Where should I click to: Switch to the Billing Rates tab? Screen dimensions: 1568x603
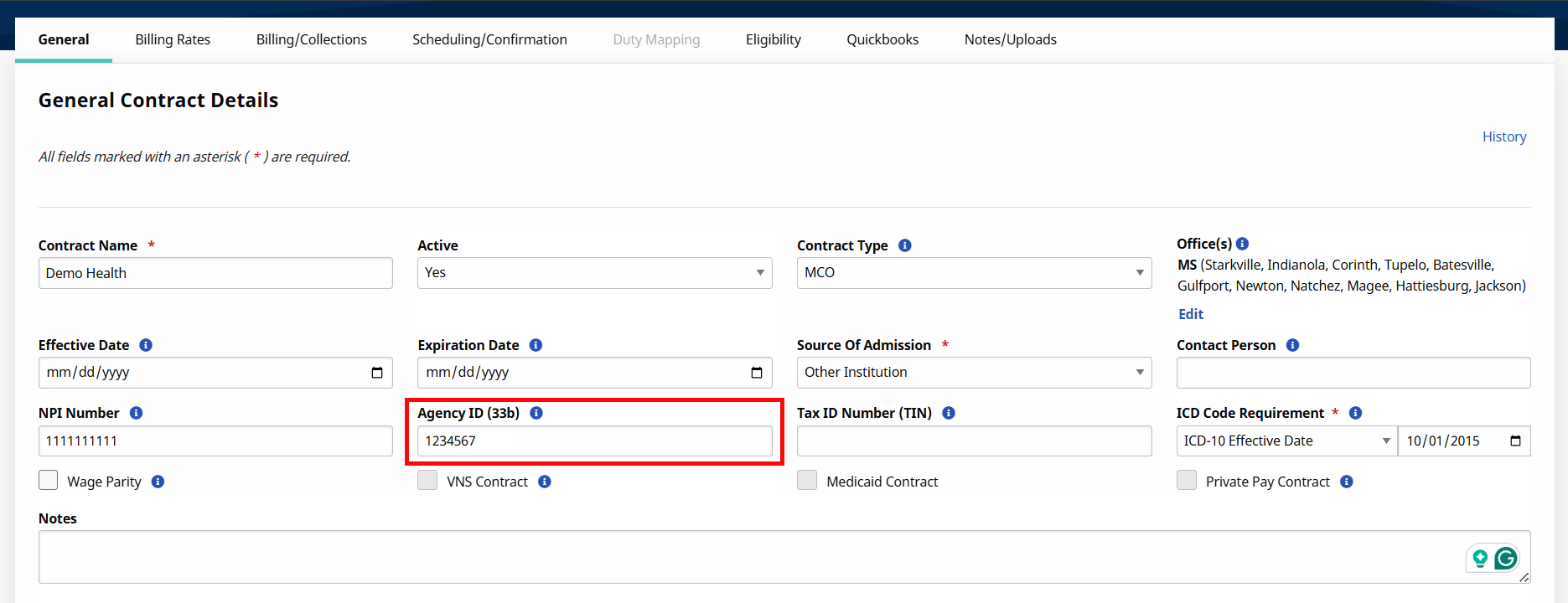pos(173,39)
